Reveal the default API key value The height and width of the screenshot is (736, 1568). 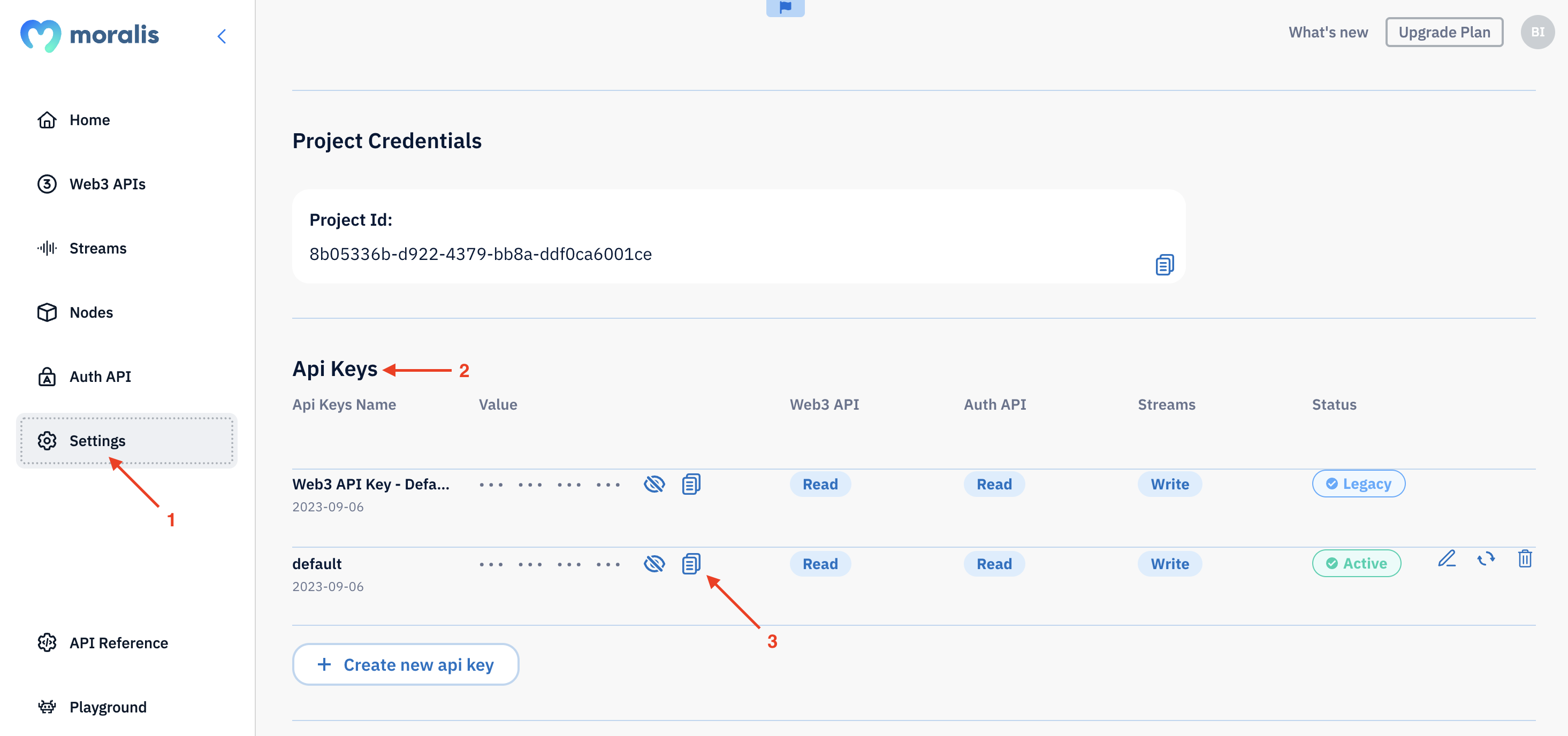[x=654, y=564]
